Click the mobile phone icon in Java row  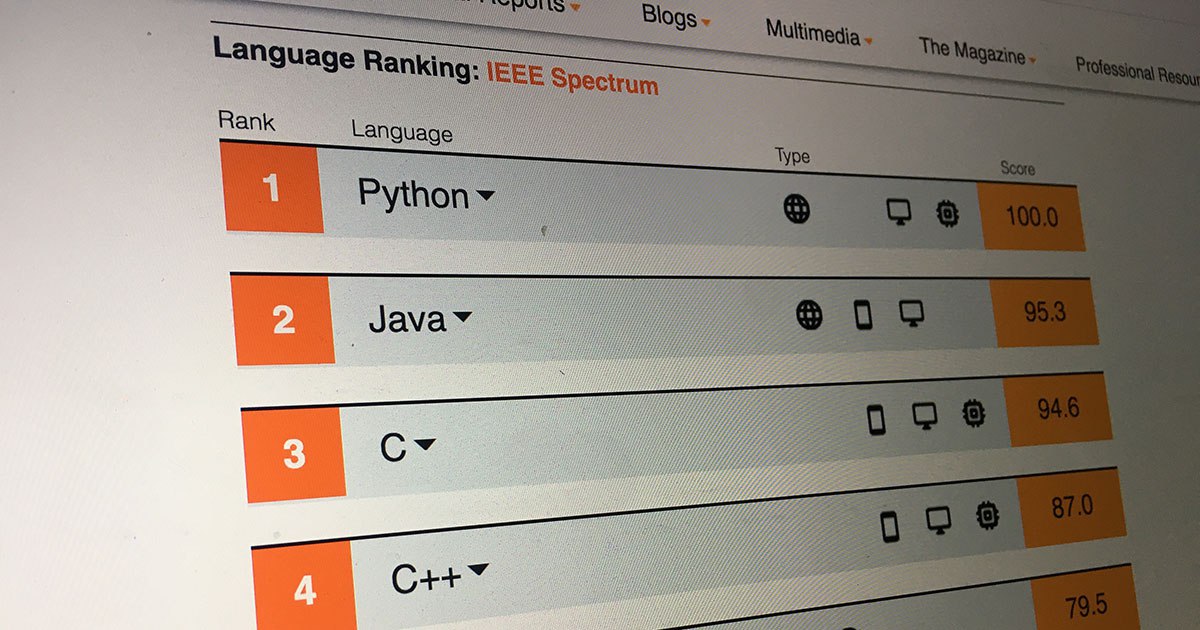(863, 316)
